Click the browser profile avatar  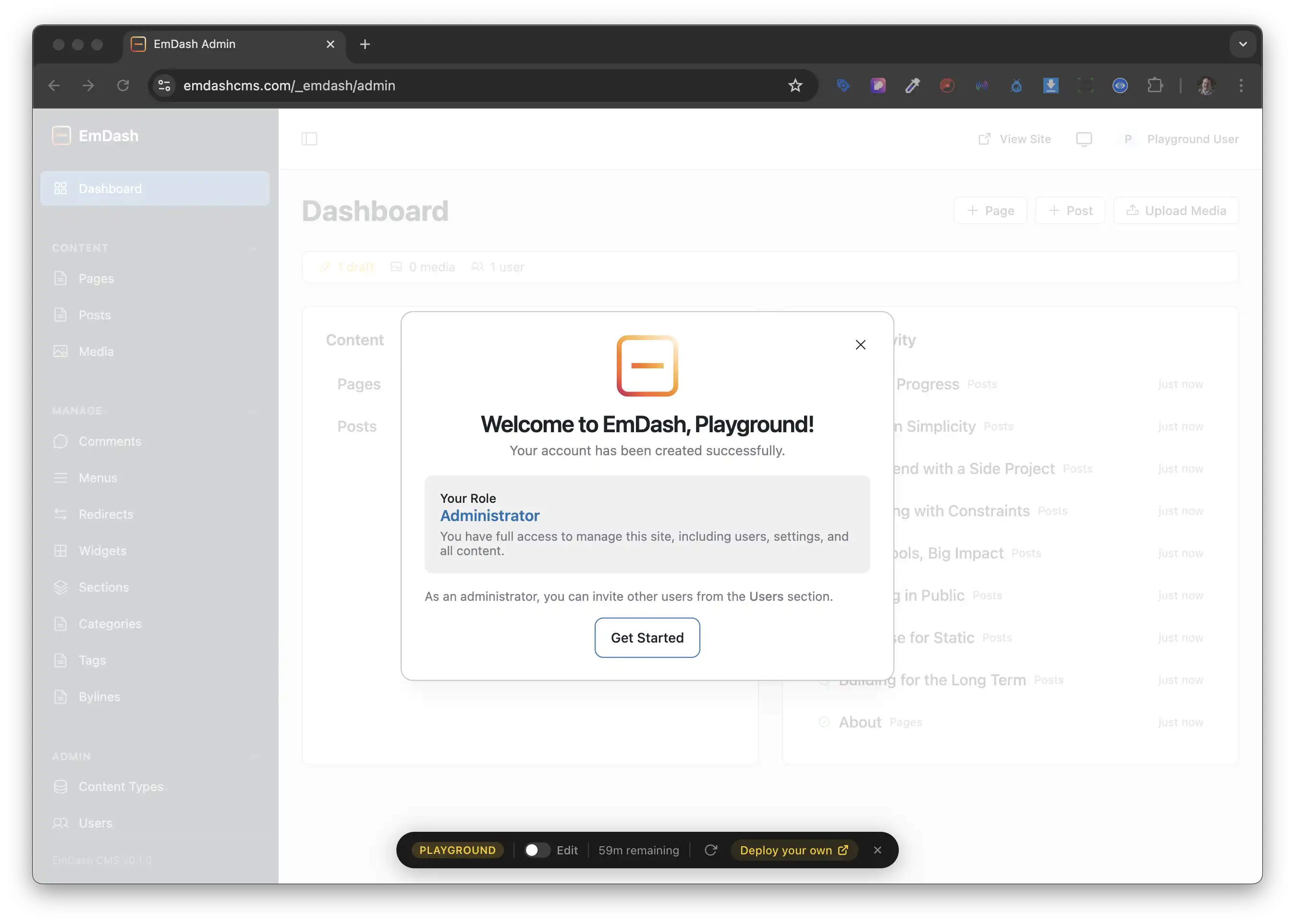pyautogui.click(x=1206, y=85)
